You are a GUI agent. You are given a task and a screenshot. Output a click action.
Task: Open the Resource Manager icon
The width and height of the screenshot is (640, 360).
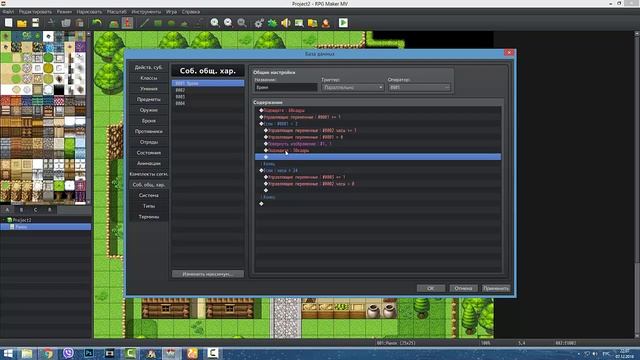tap(313, 23)
